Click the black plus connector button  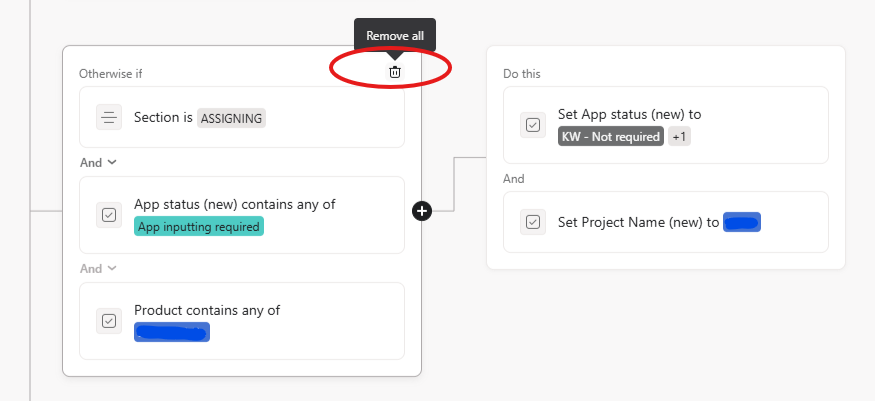click(422, 210)
